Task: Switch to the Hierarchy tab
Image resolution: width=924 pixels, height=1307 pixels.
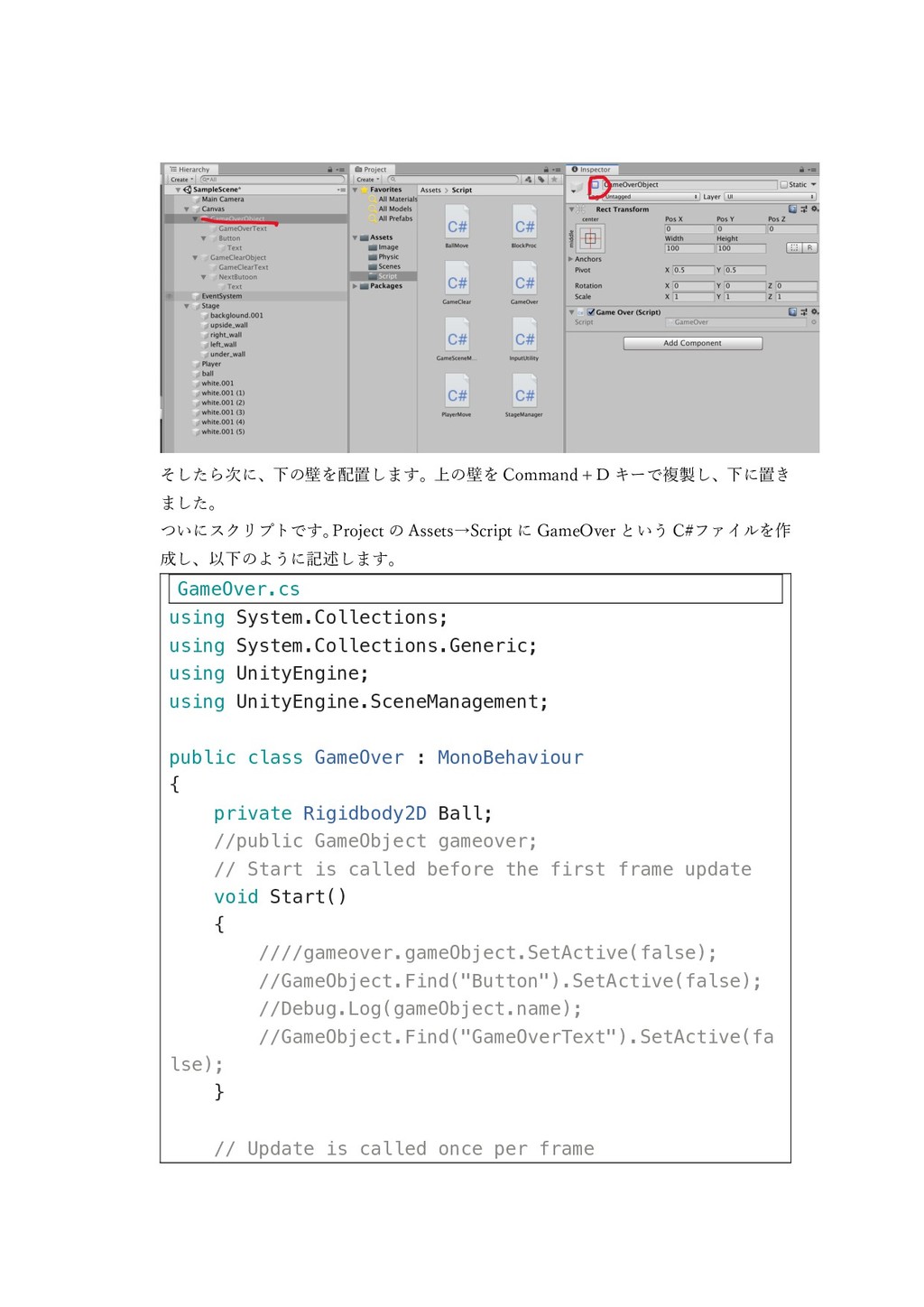Action: point(190,169)
